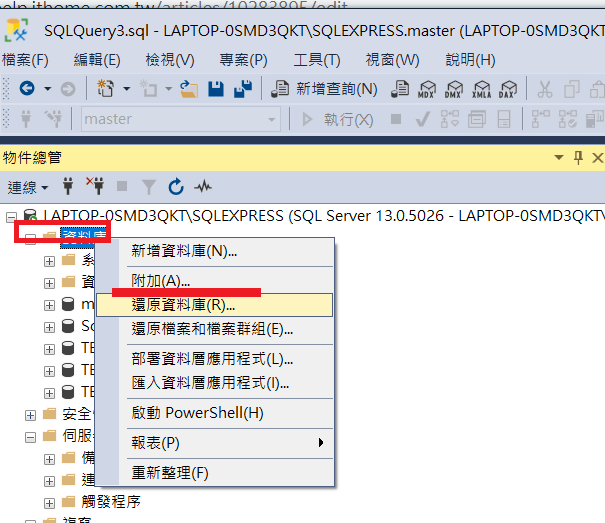Click the Database Engine Query icon

click(x=400, y=89)
